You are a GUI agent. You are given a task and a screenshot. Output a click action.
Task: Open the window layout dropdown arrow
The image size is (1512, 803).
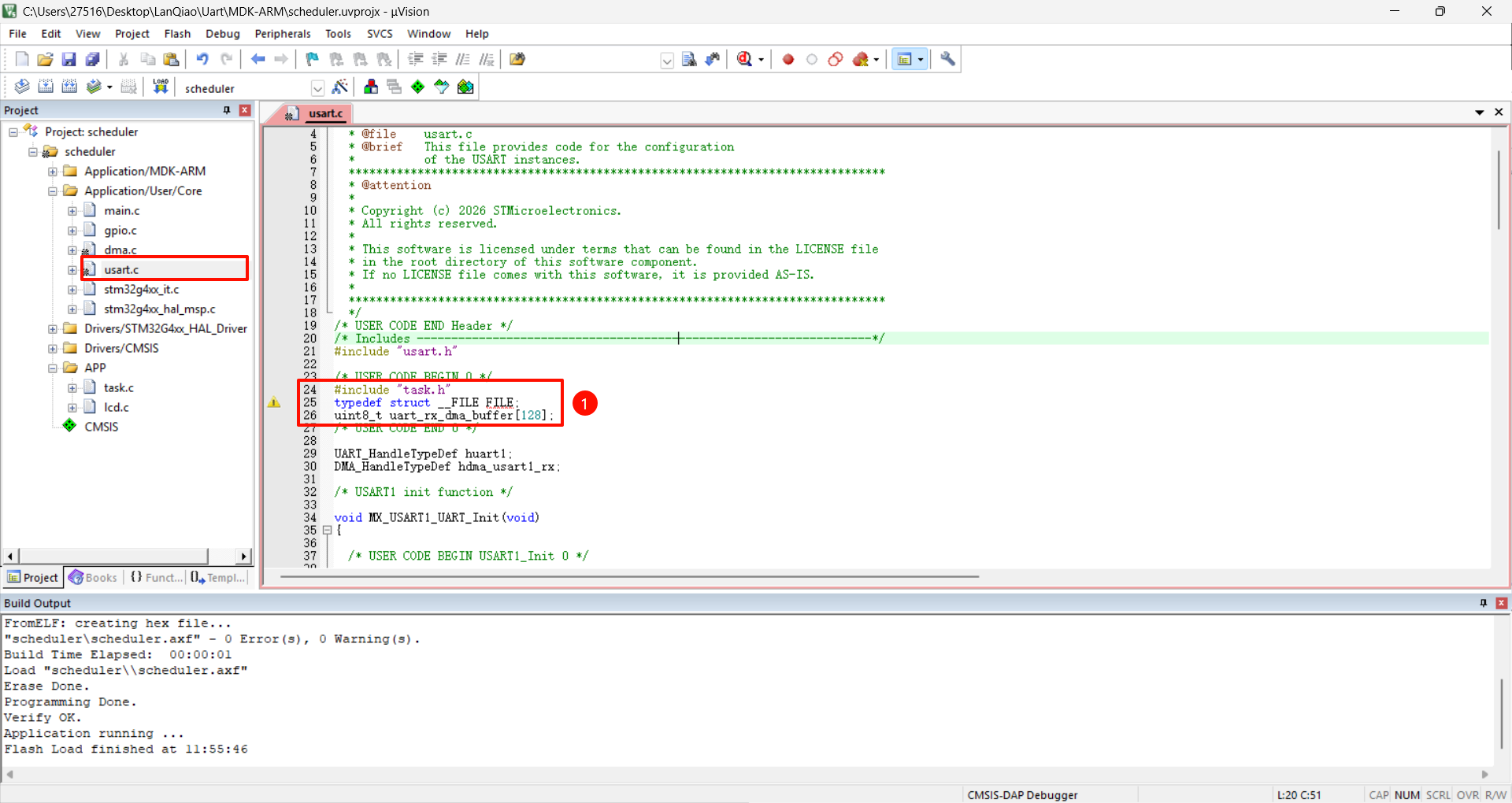[x=921, y=60]
